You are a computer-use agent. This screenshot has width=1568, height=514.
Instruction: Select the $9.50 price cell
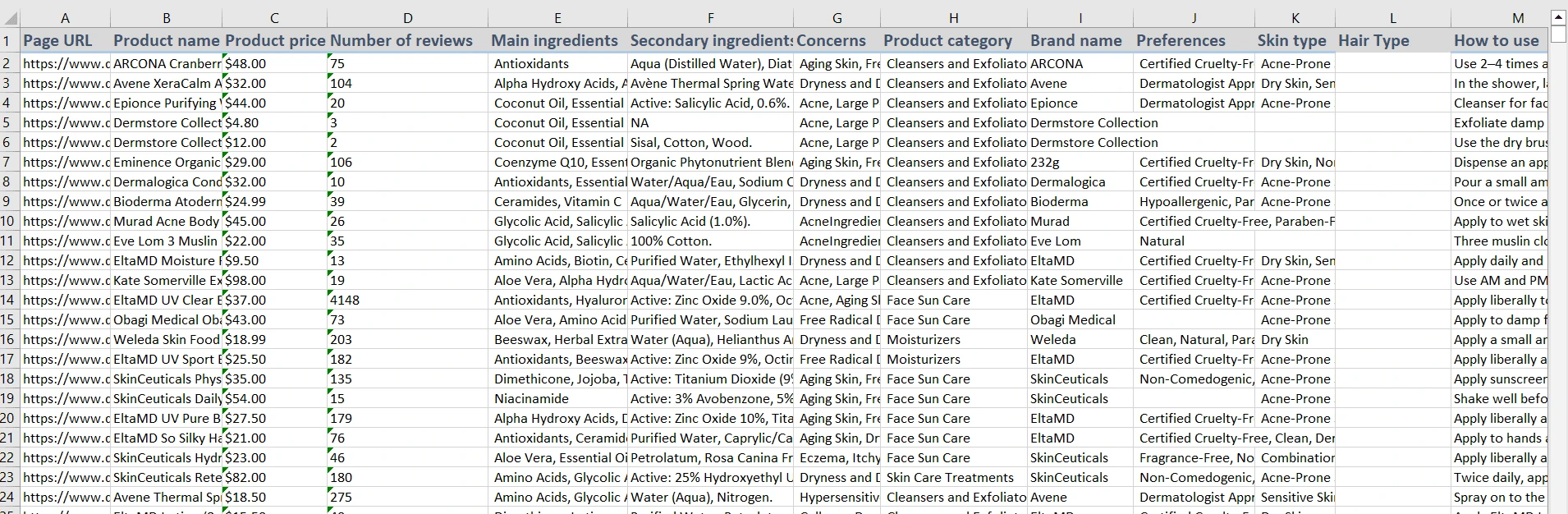point(274,260)
